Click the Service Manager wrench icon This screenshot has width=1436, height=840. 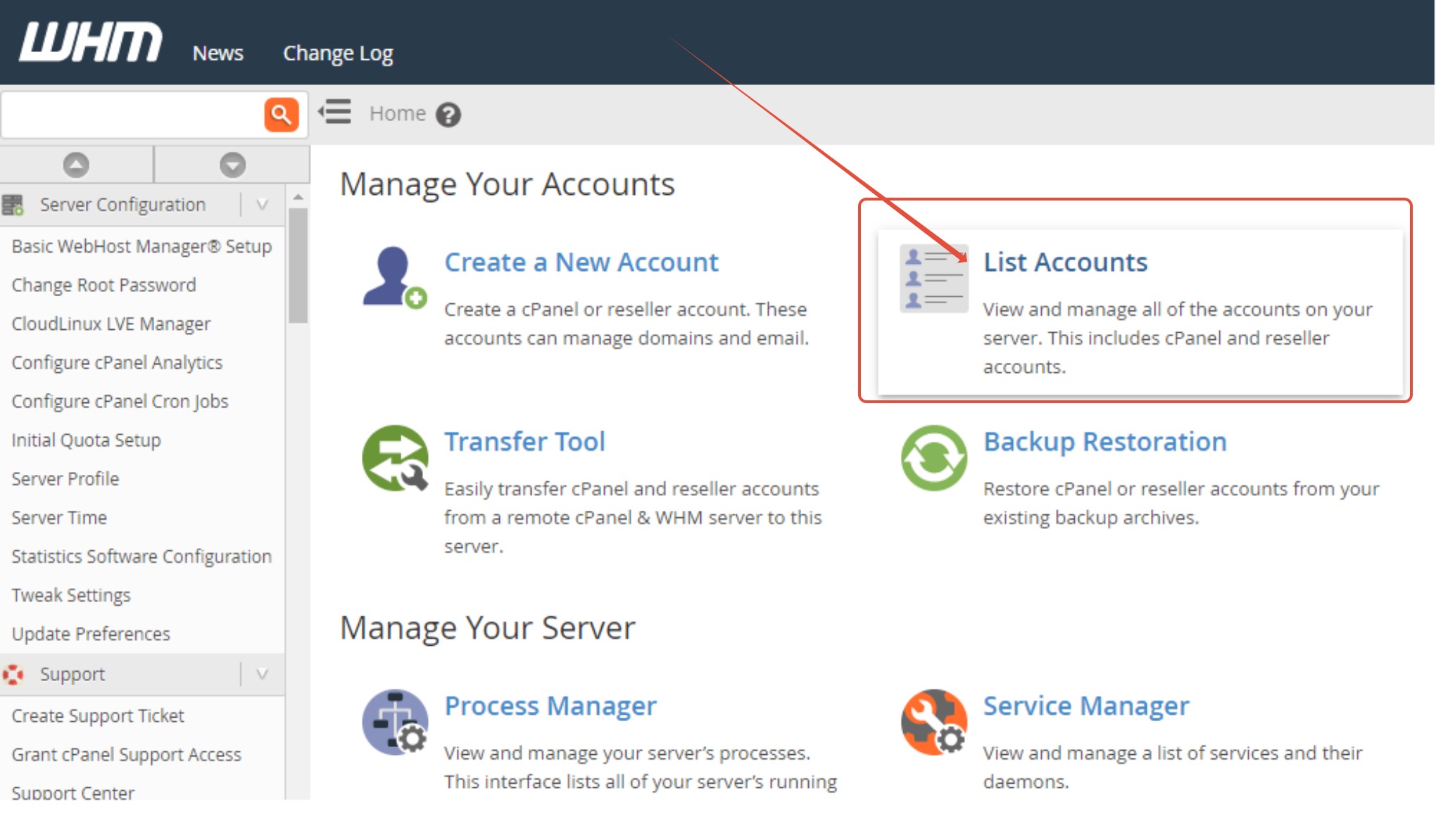click(933, 722)
